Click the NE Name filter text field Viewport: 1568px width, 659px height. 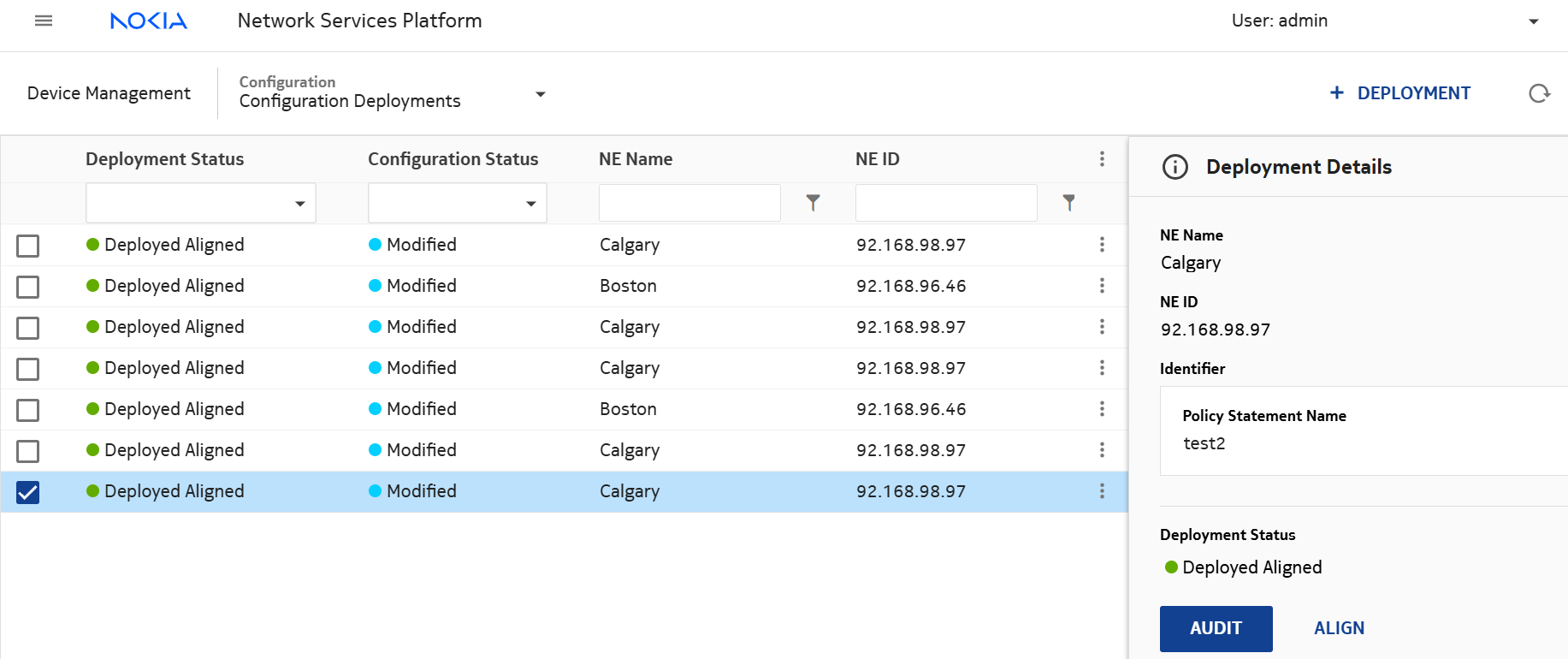(x=689, y=203)
